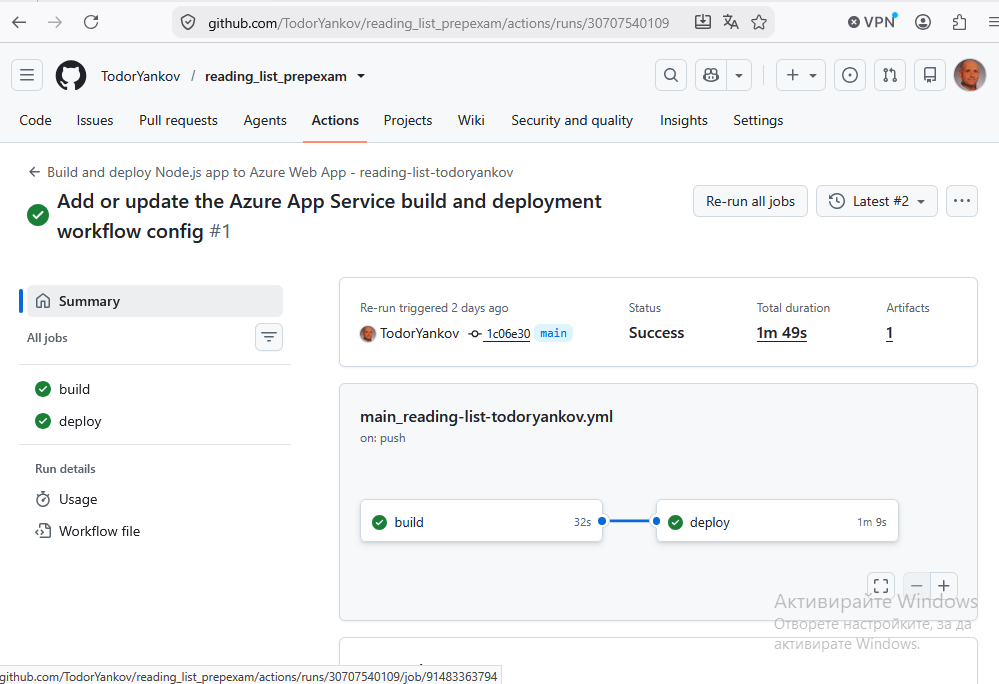This screenshot has height=684, width=999.
Task: Open the Security and quality tab
Action: click(x=572, y=120)
